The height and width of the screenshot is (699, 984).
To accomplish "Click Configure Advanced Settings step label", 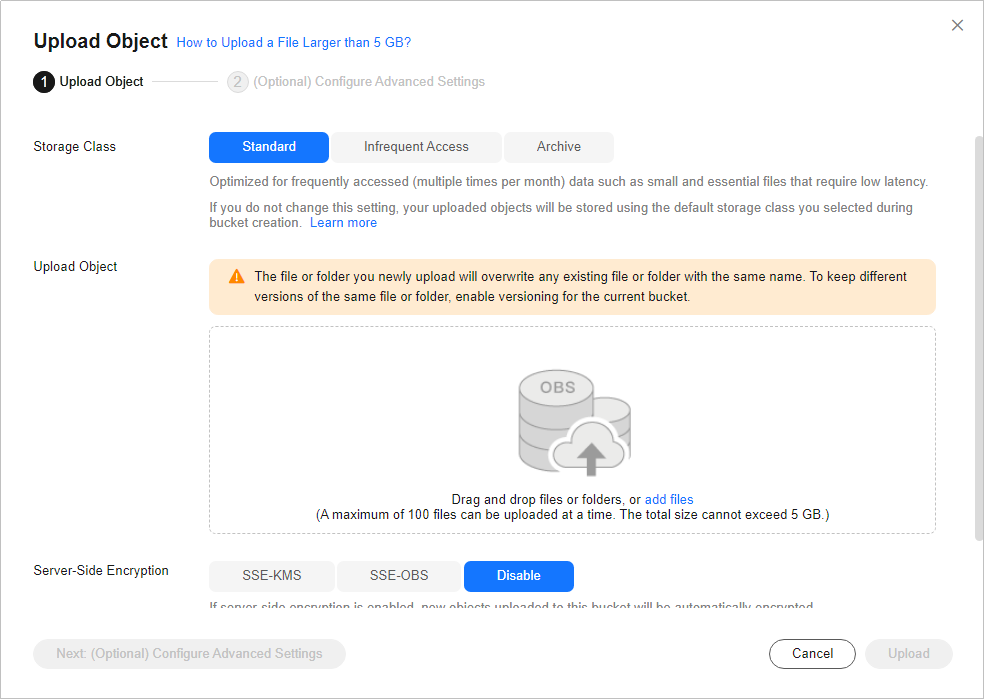I will 369,82.
